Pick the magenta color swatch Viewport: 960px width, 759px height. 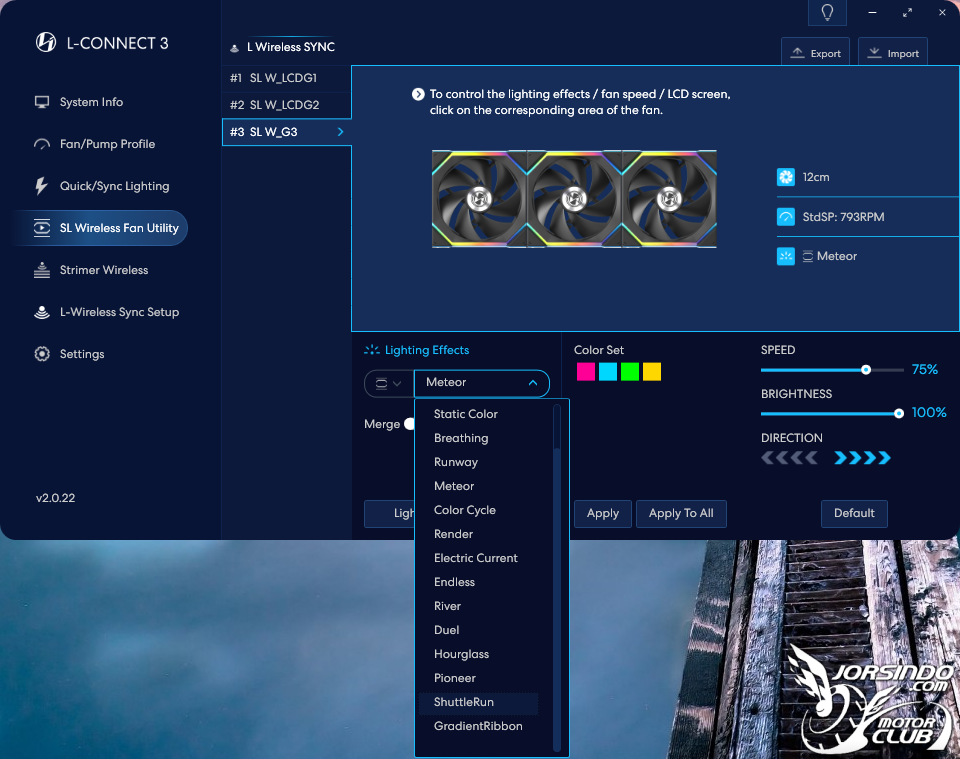586,372
